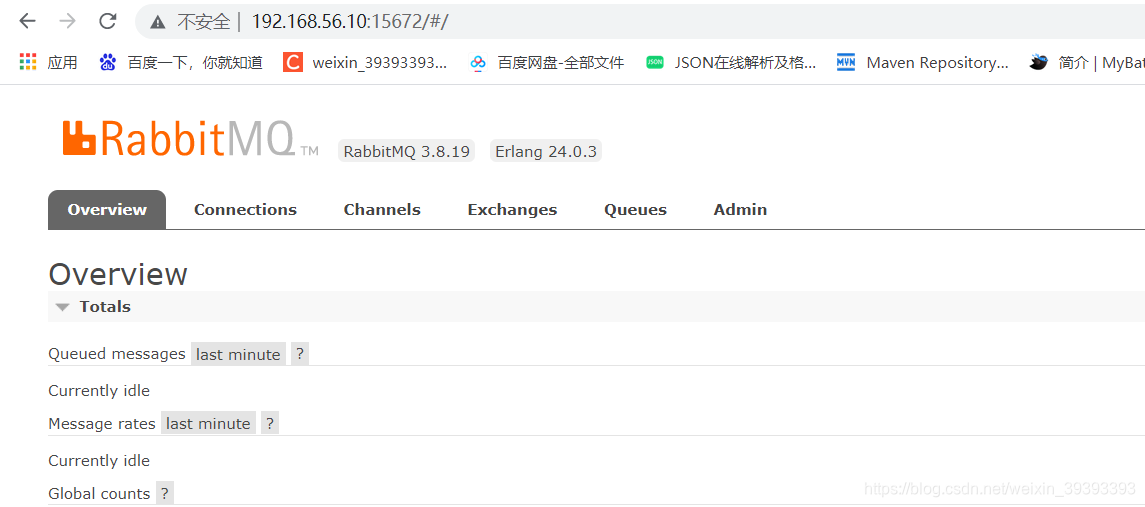Screen dimensions: 1145x507
Task: Select the Admin tab
Action: (740, 210)
